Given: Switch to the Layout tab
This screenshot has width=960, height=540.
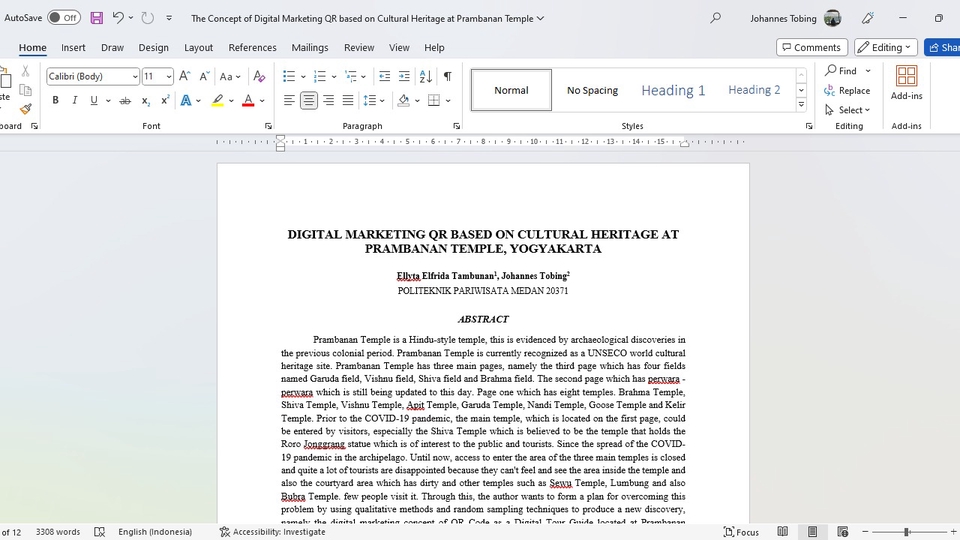Looking at the screenshot, I should point(198,47).
